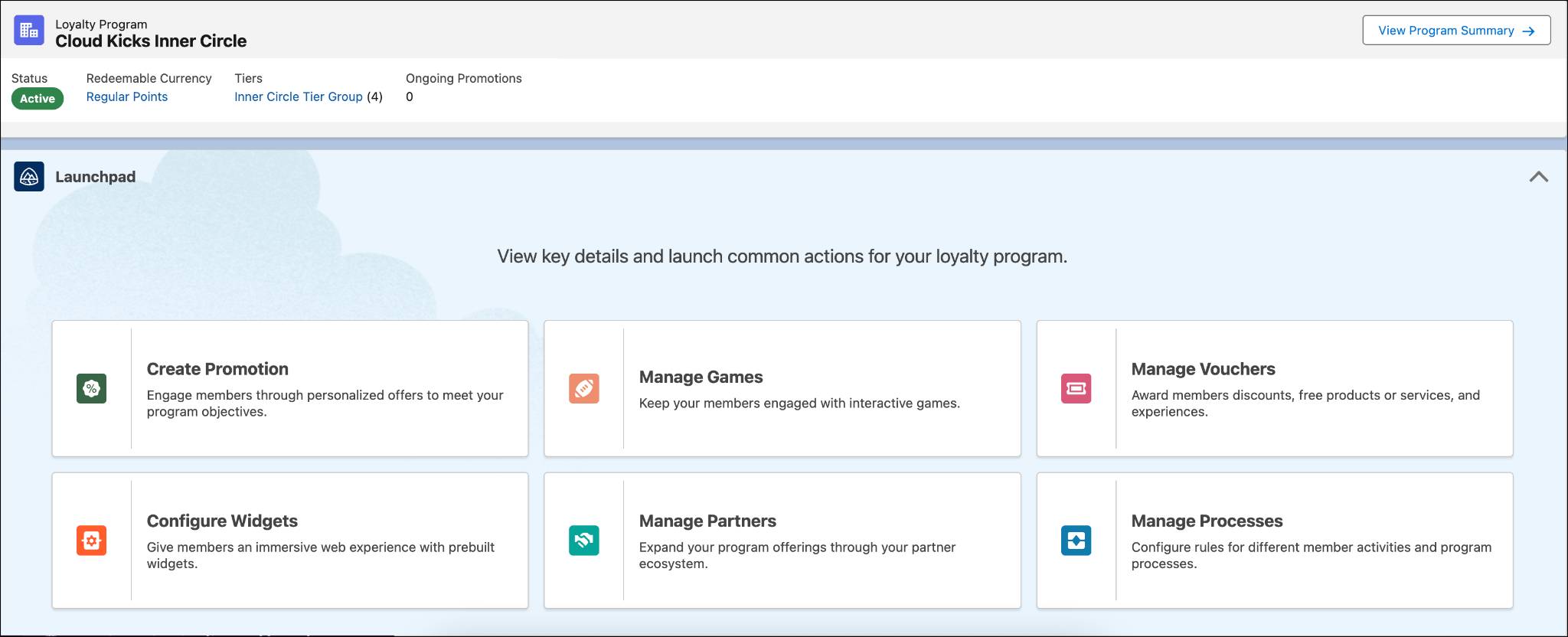Click the Ongoing Promotions value 0
Image resolution: width=1568 pixels, height=637 pixels.
pos(410,96)
